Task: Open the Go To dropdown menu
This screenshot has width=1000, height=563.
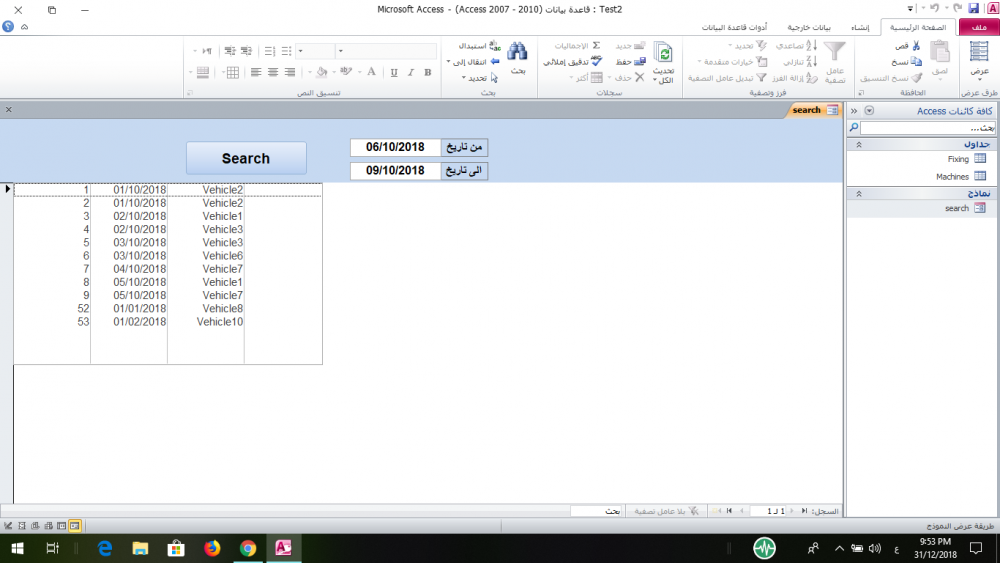Action: tap(470, 61)
